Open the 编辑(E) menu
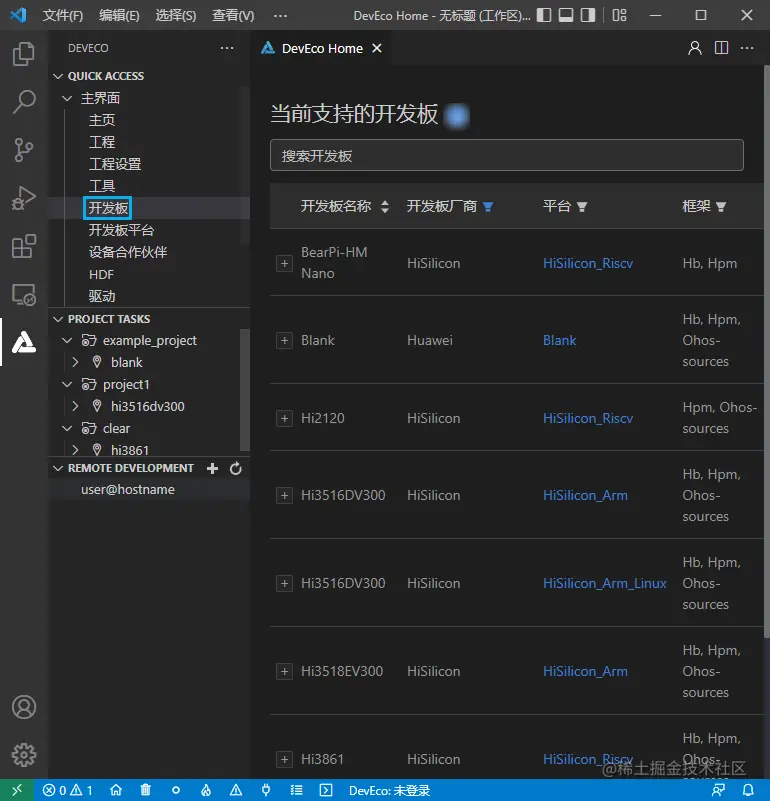 119,15
